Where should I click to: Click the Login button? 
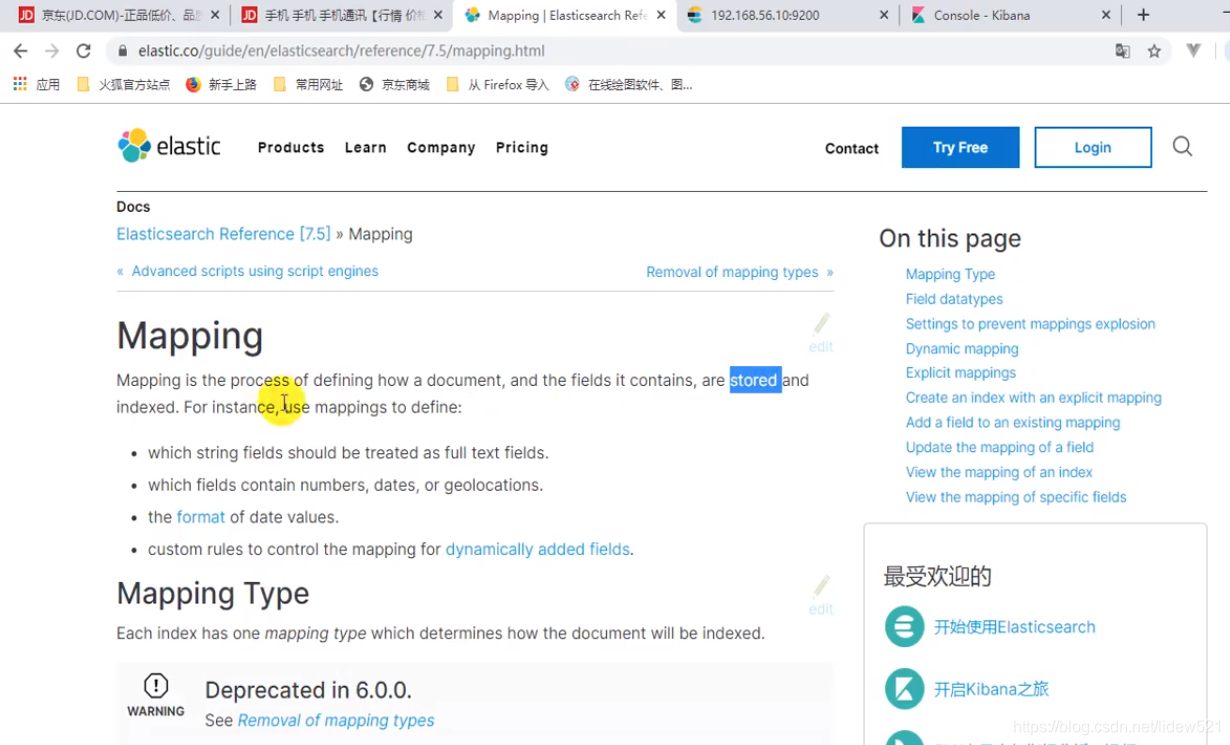tap(1093, 147)
